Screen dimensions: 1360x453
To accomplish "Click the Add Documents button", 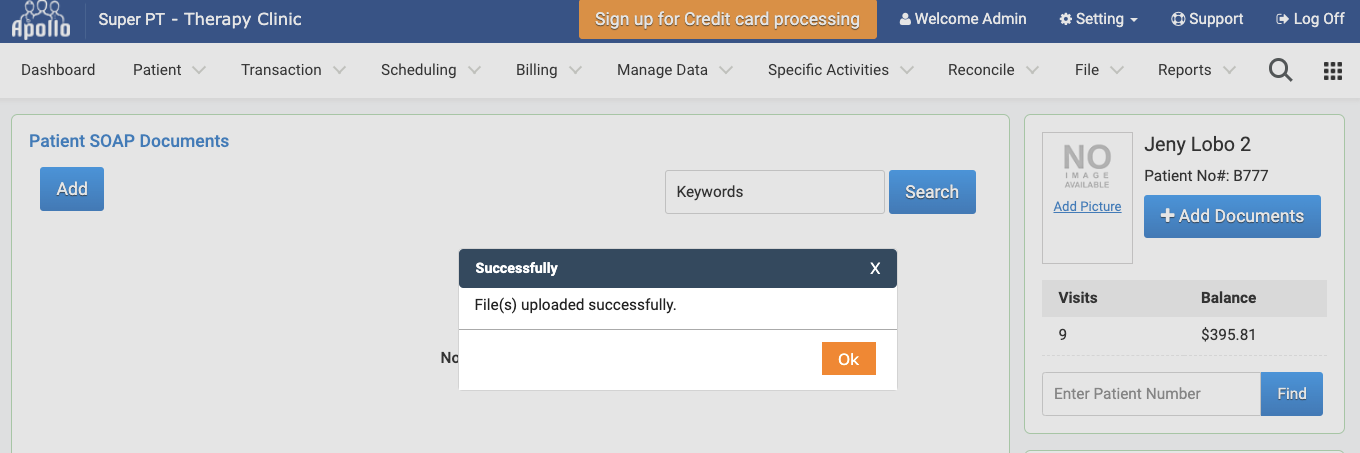I will (1232, 216).
